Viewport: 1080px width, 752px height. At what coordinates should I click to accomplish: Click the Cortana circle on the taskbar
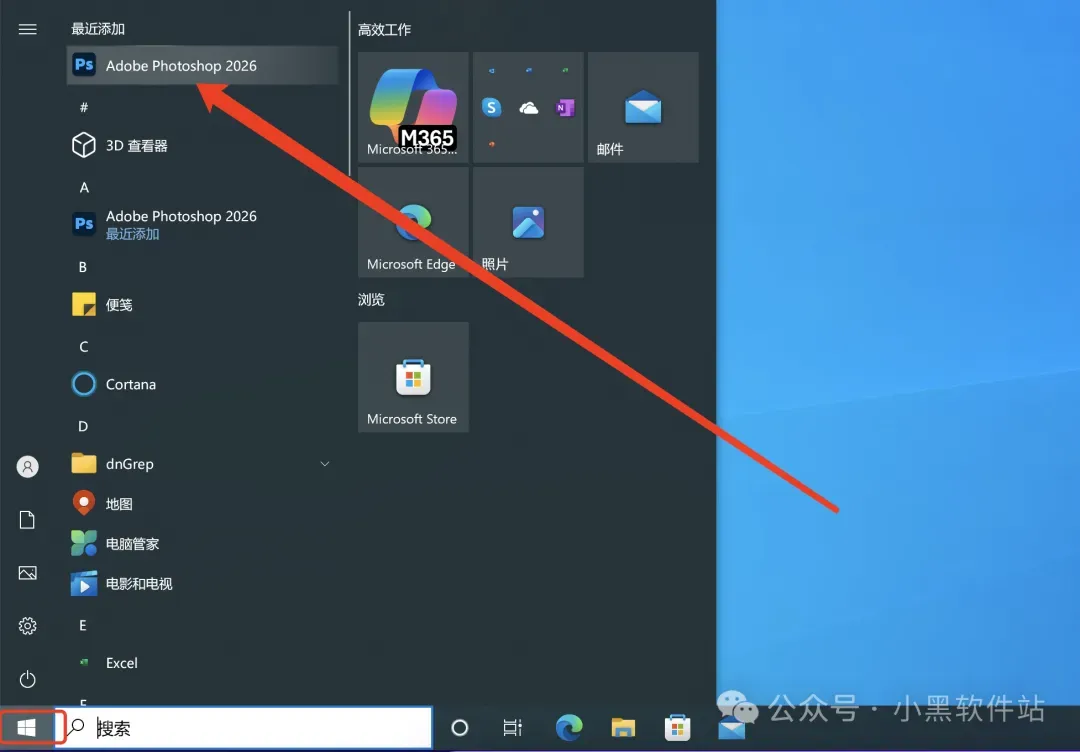459,728
